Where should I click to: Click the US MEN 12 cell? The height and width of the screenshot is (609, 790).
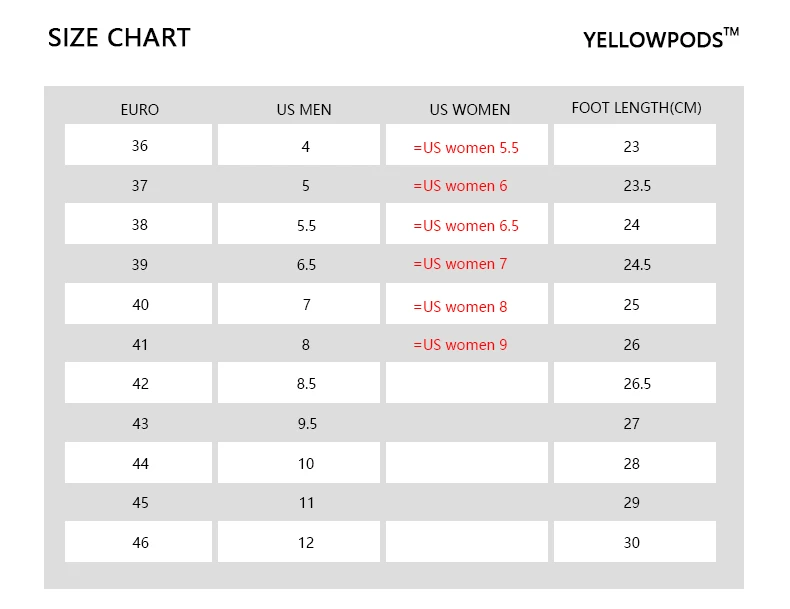click(299, 541)
